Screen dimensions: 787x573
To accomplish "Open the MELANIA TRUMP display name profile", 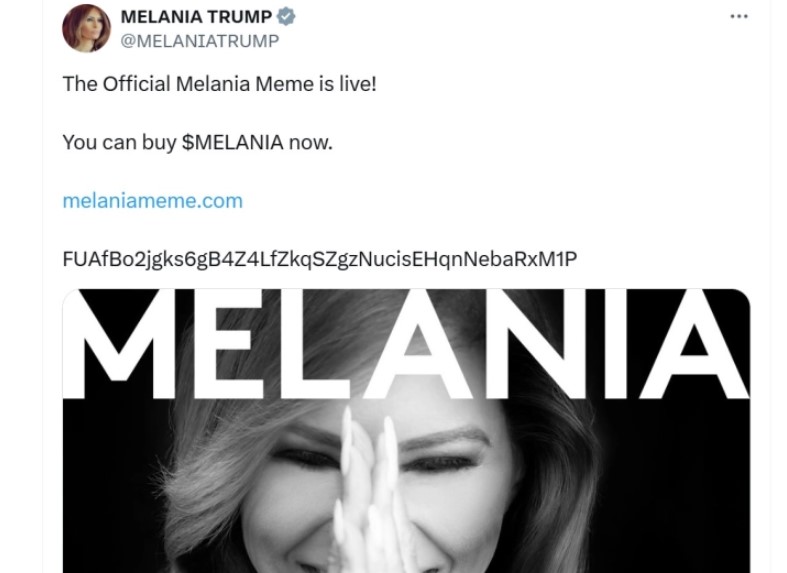I will coord(196,18).
